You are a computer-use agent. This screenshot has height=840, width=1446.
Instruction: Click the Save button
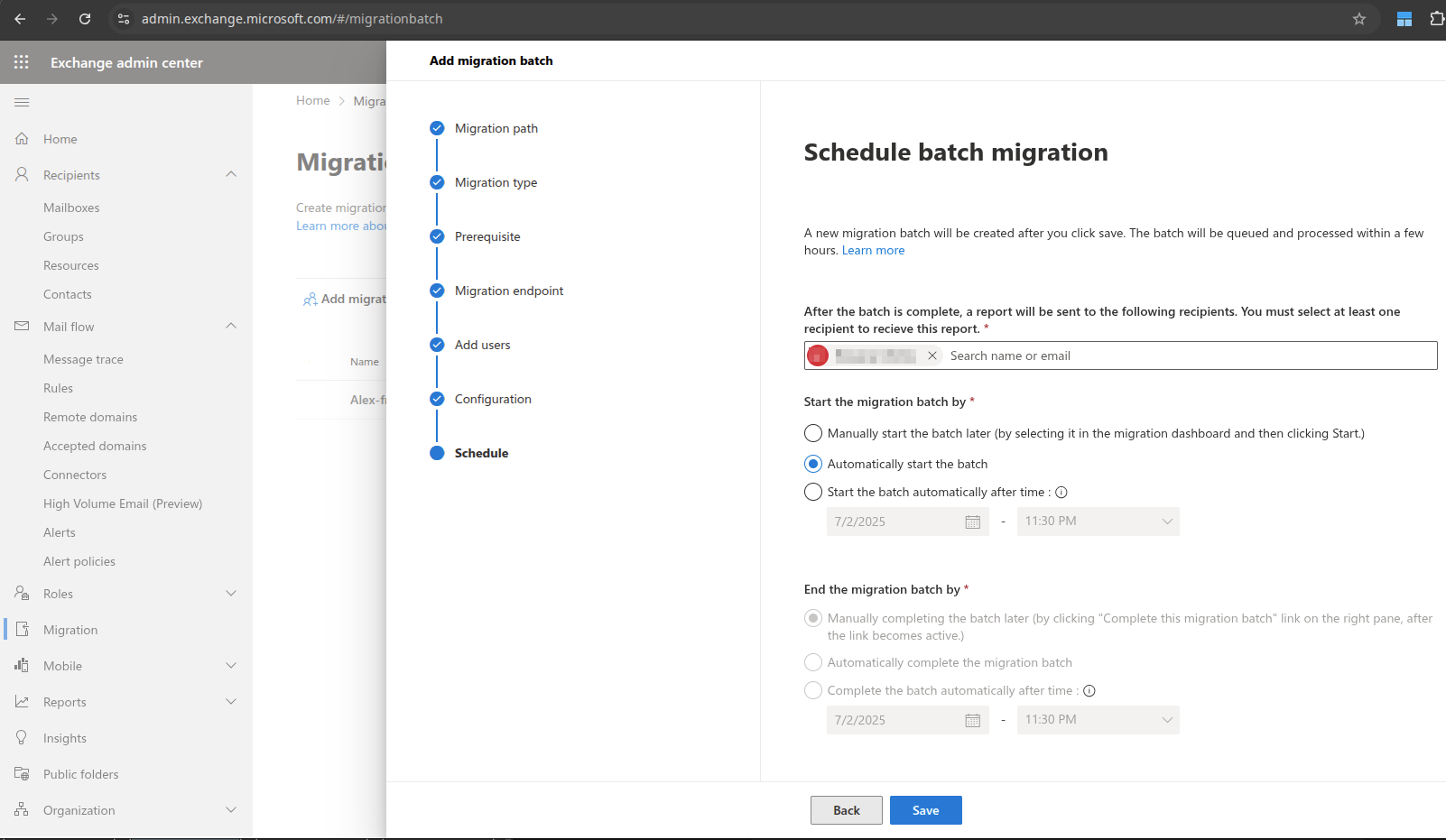tap(926, 810)
